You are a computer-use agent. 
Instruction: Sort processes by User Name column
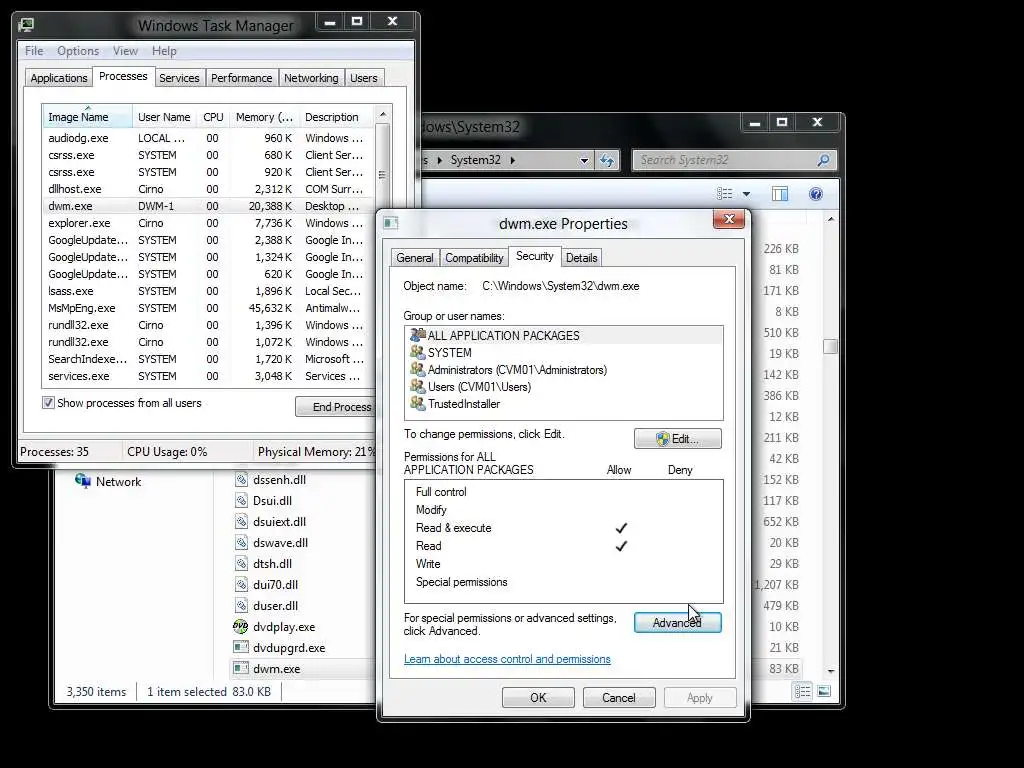(164, 117)
